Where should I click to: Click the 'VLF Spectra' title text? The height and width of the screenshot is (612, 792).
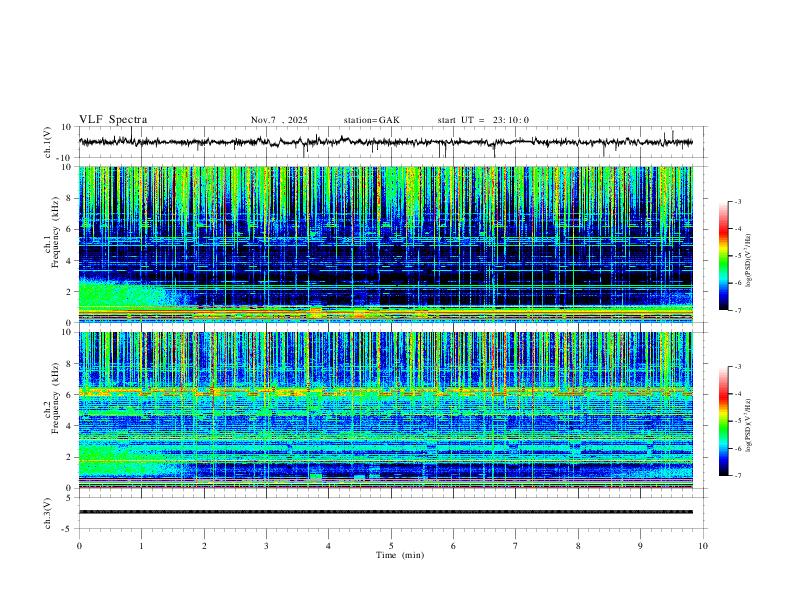[x=113, y=120]
